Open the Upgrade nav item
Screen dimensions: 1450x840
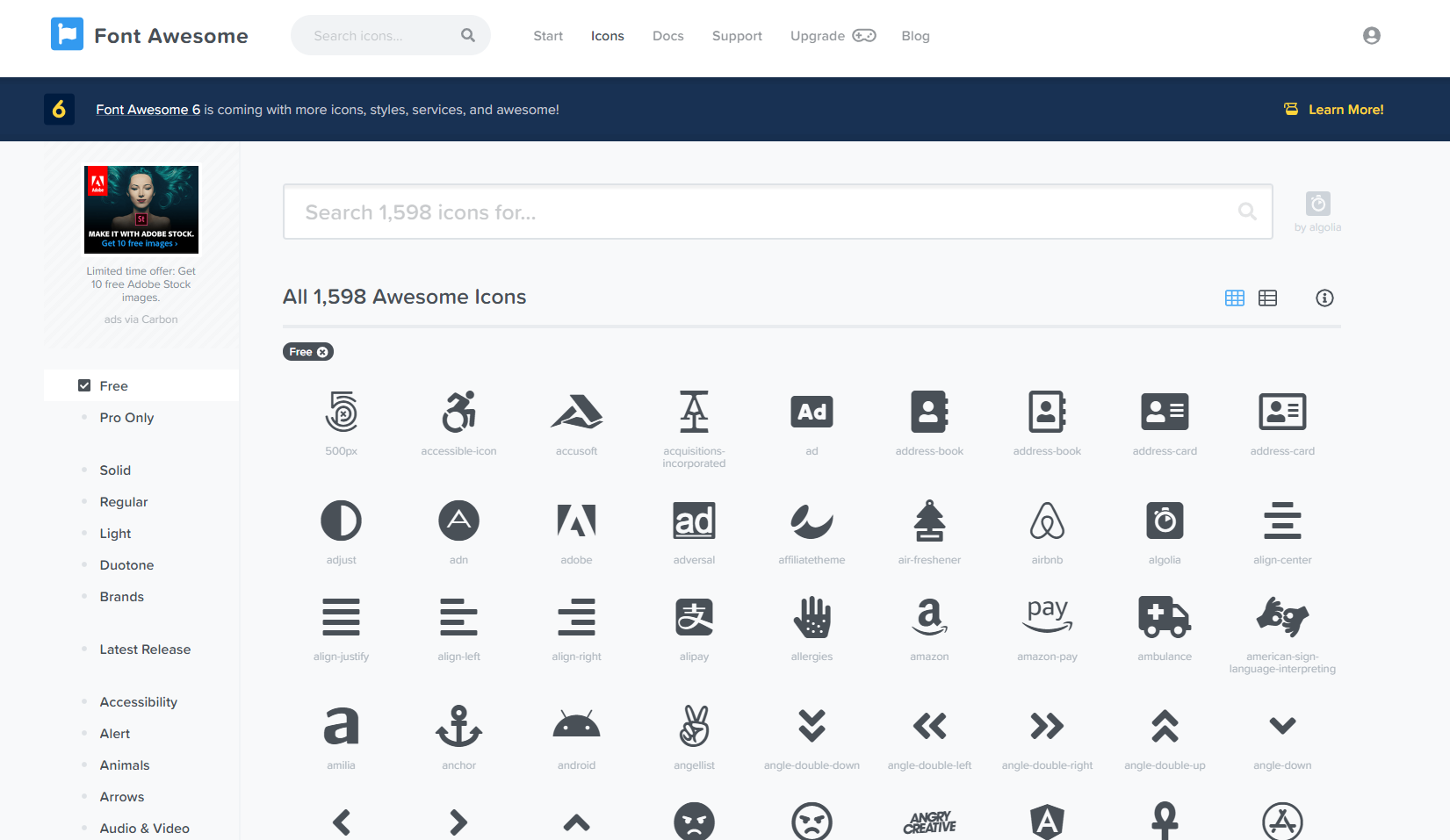pos(833,36)
